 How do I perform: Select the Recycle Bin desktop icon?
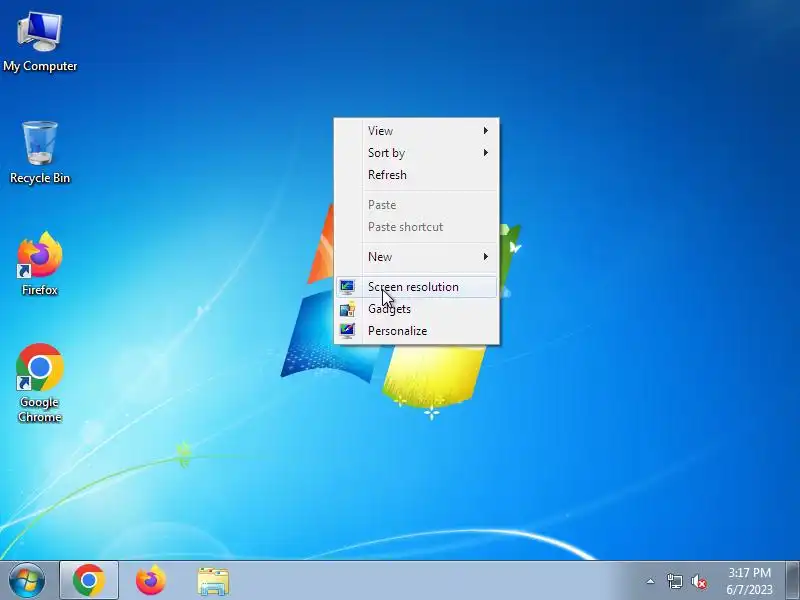pos(40,152)
